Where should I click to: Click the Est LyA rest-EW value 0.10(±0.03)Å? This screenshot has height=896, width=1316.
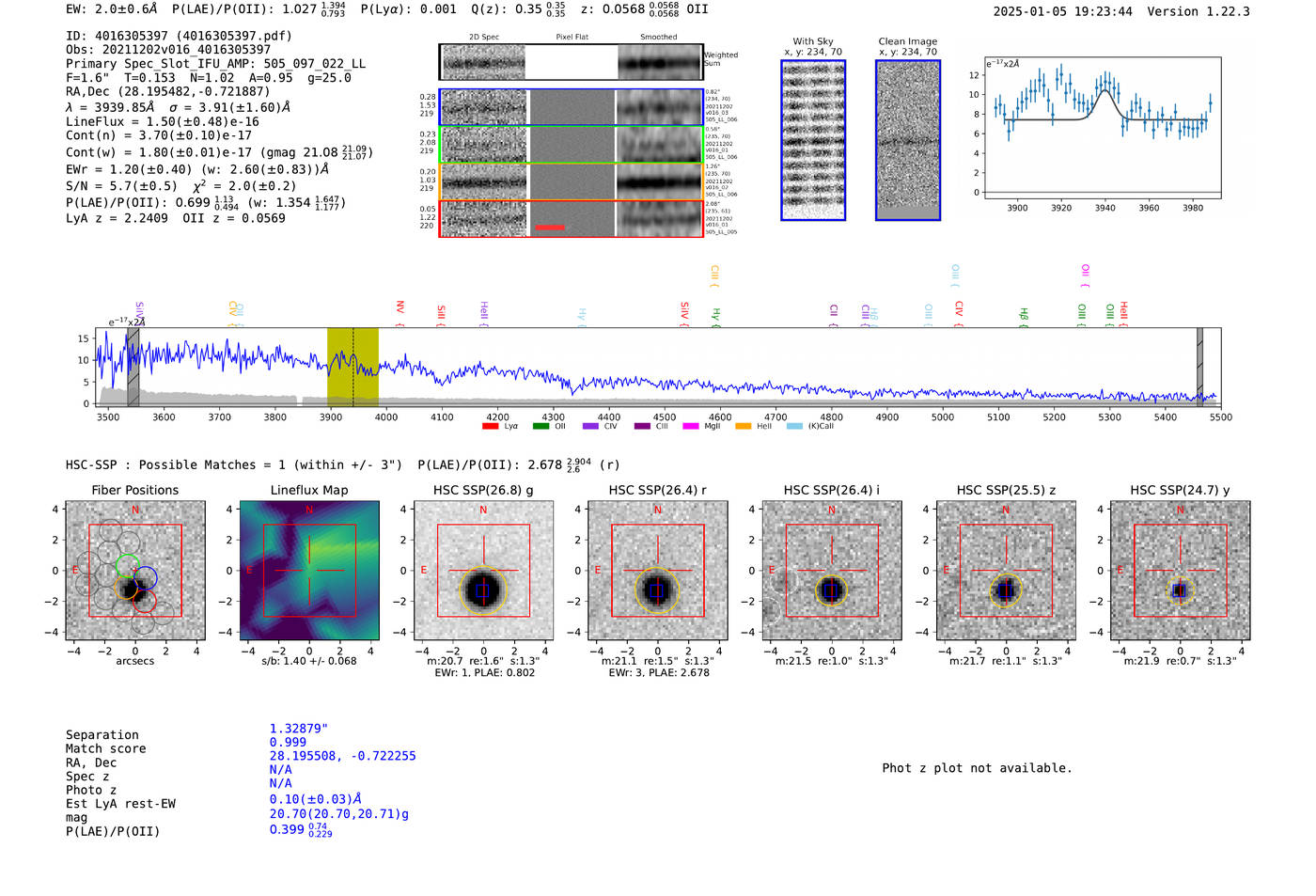(316, 799)
